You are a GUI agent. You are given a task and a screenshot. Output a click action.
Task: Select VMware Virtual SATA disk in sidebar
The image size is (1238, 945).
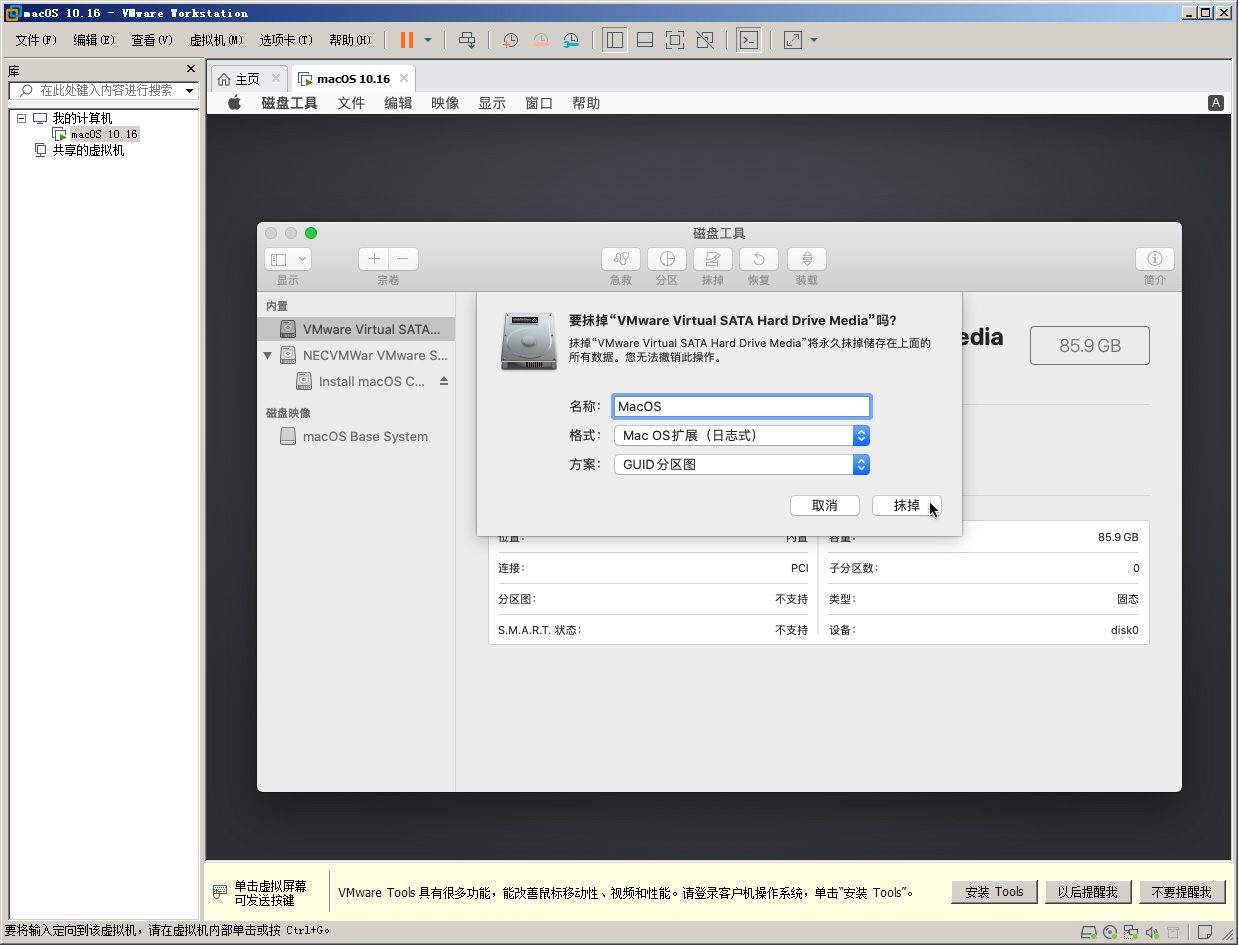pyautogui.click(x=356, y=329)
